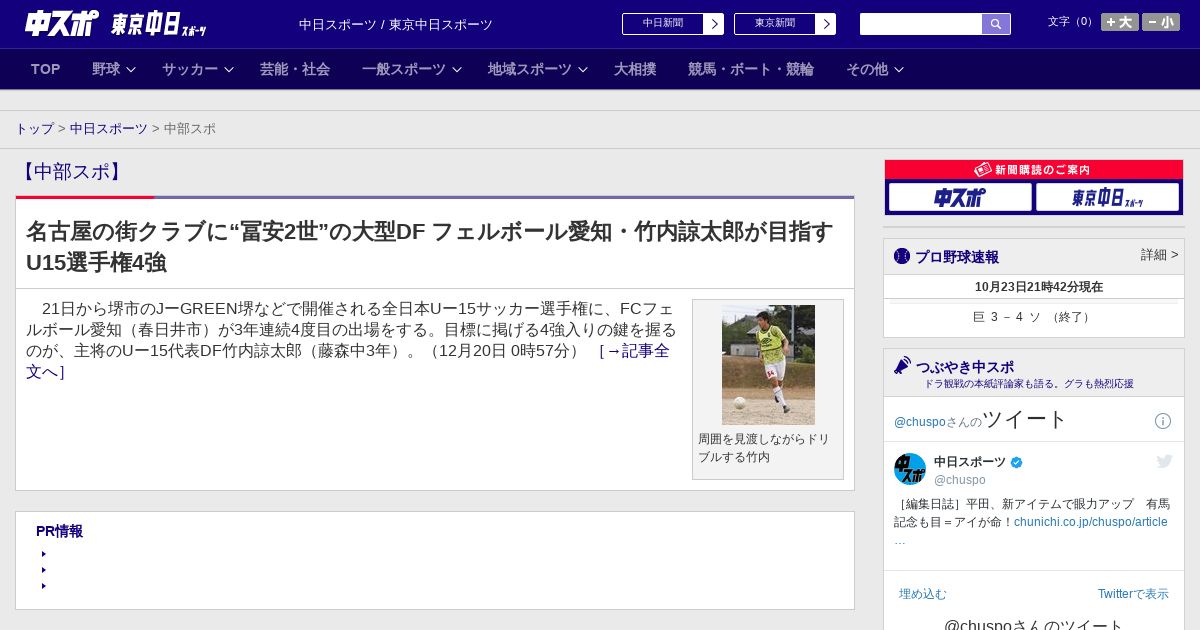Open the サッカー navigation menu
Screen dimensions: 1200x630
(190, 69)
